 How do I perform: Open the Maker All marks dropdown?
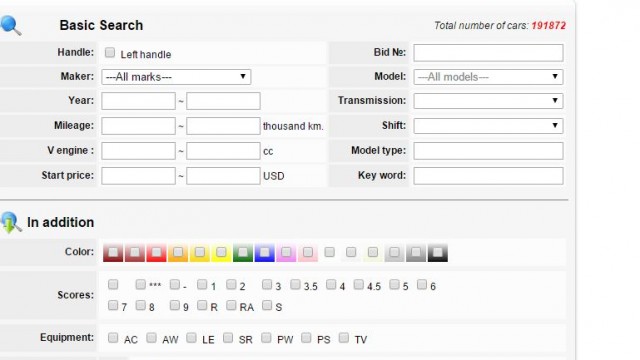[176, 77]
